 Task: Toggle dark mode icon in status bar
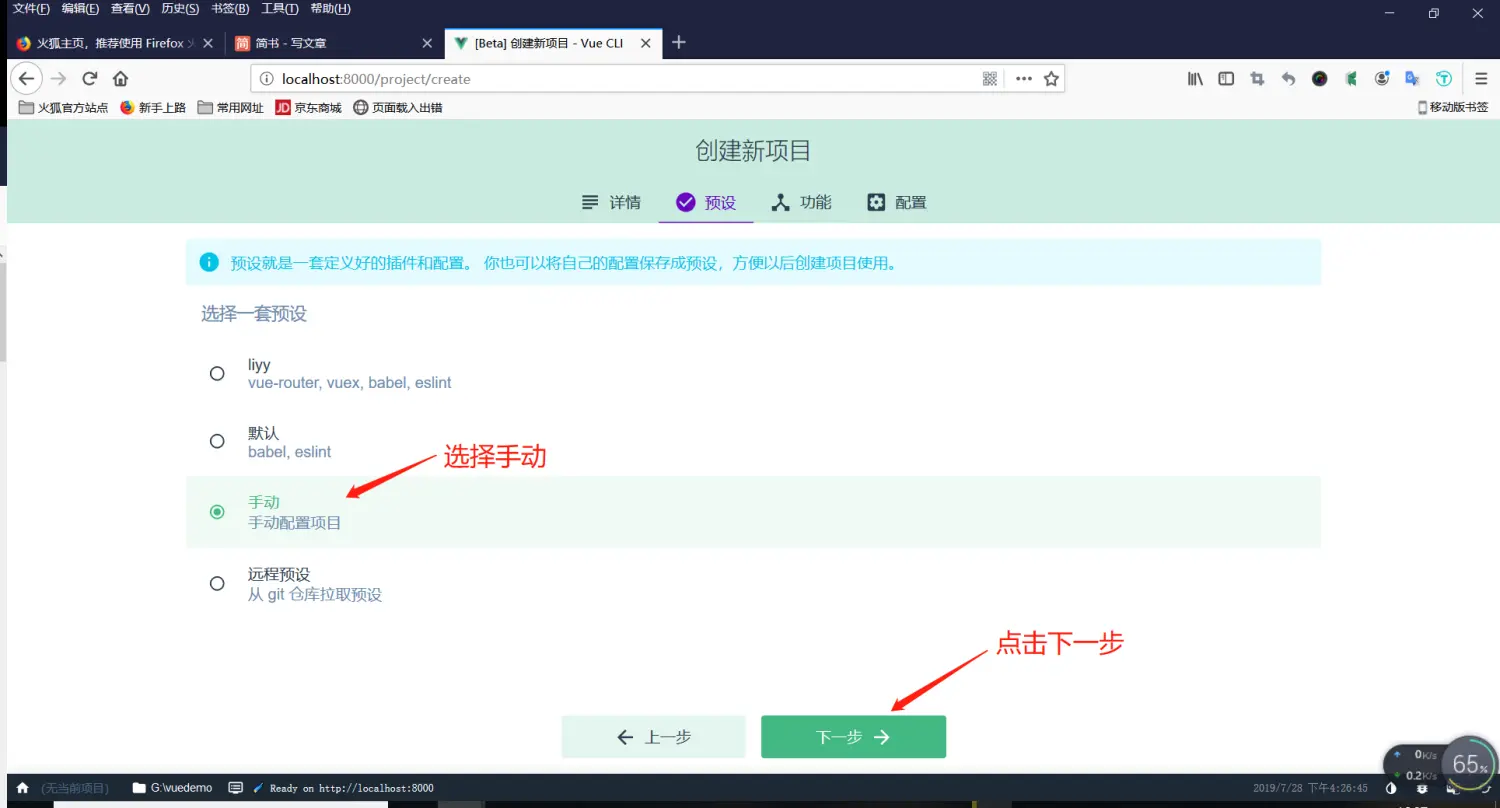point(1391,788)
